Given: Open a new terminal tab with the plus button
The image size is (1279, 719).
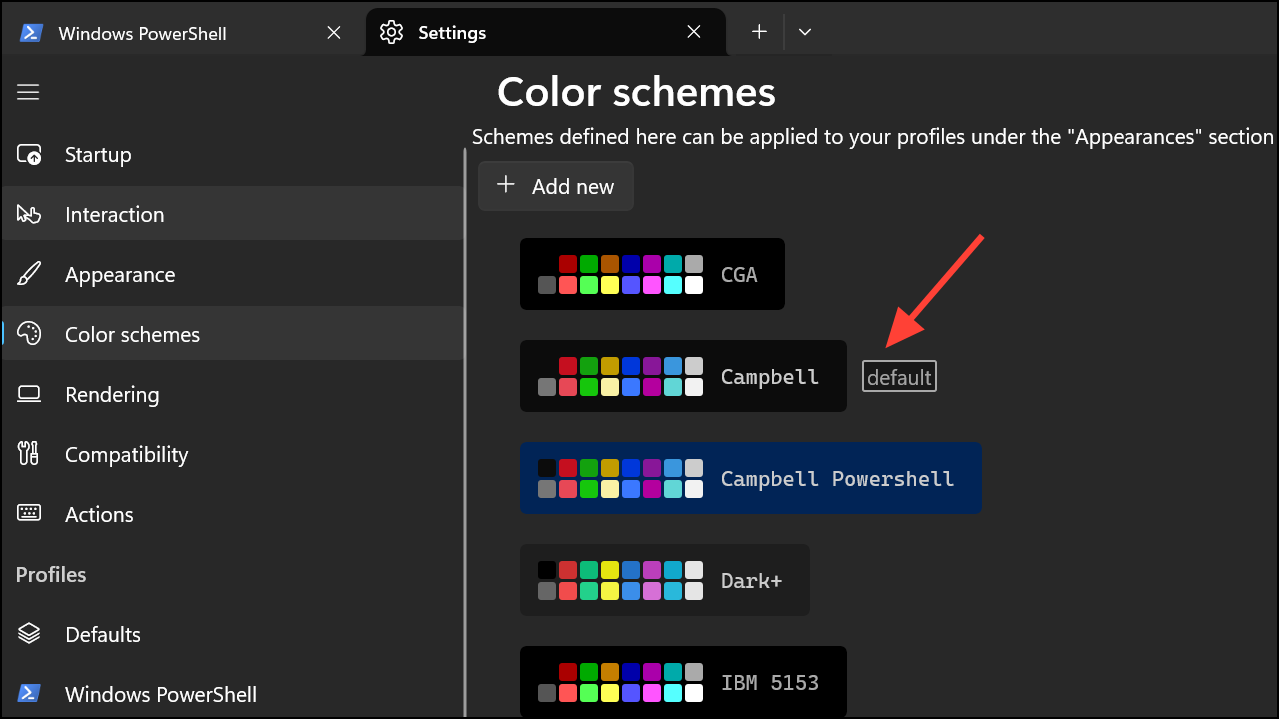Looking at the screenshot, I should tap(757, 32).
